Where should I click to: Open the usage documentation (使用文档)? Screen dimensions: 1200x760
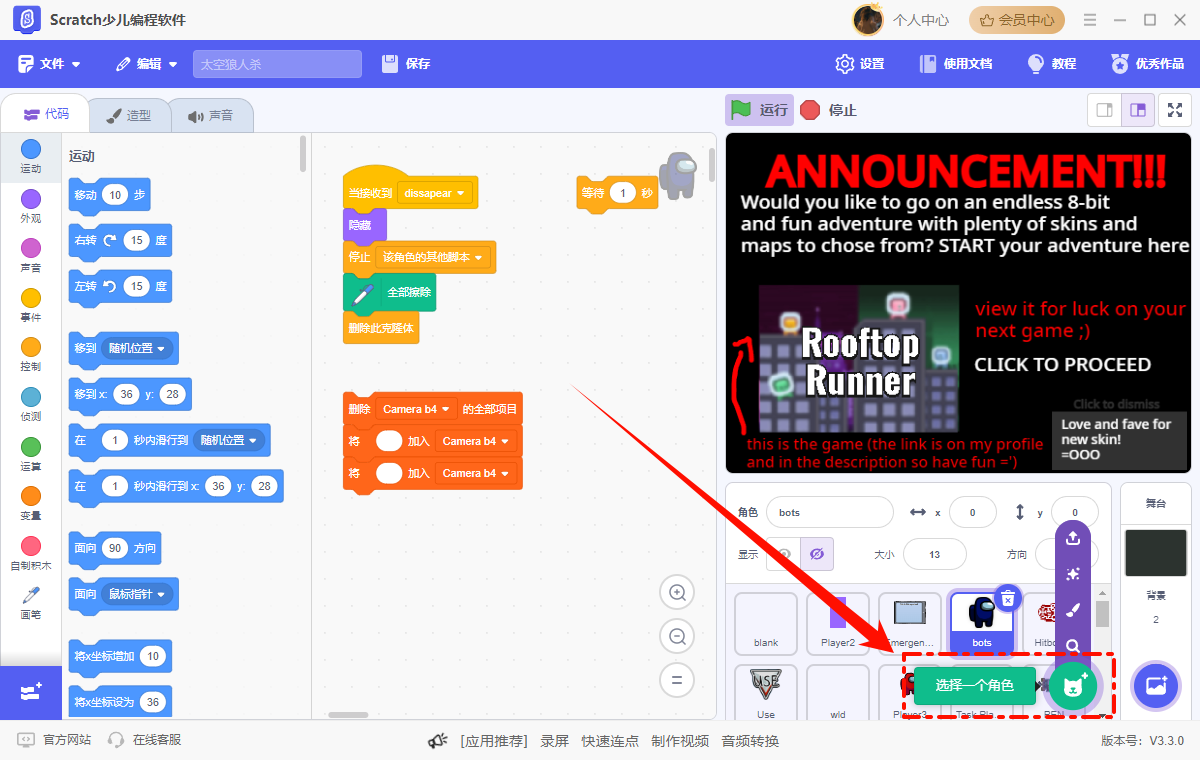(x=957, y=64)
